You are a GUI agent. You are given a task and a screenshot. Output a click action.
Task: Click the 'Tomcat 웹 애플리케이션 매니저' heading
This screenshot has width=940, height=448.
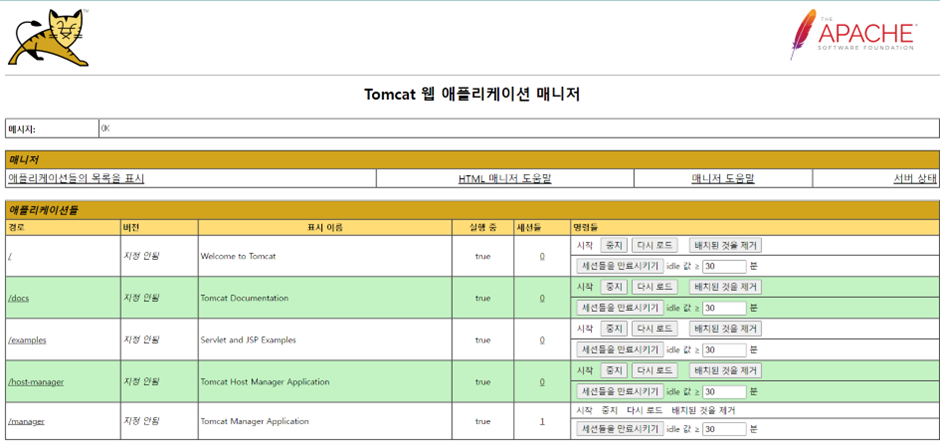coord(472,95)
